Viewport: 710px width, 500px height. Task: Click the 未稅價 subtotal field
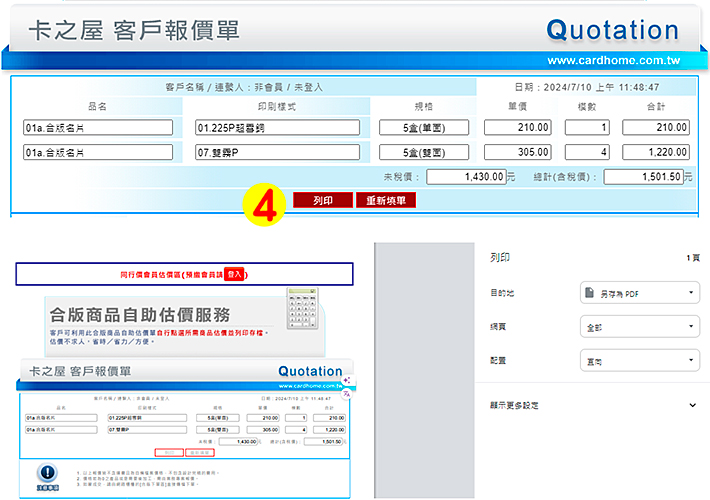465,177
